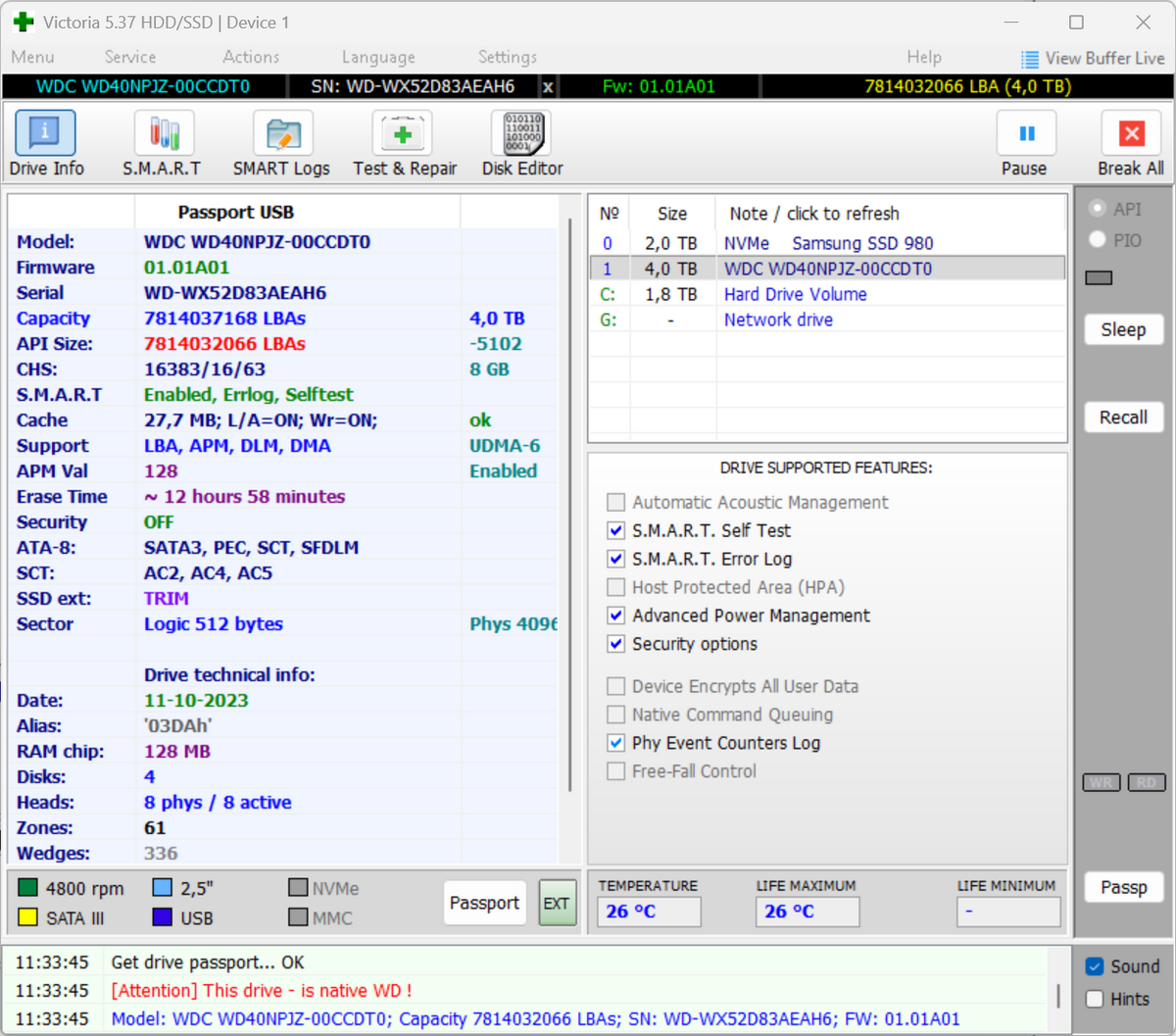Open the Drive Info panel

[46, 144]
